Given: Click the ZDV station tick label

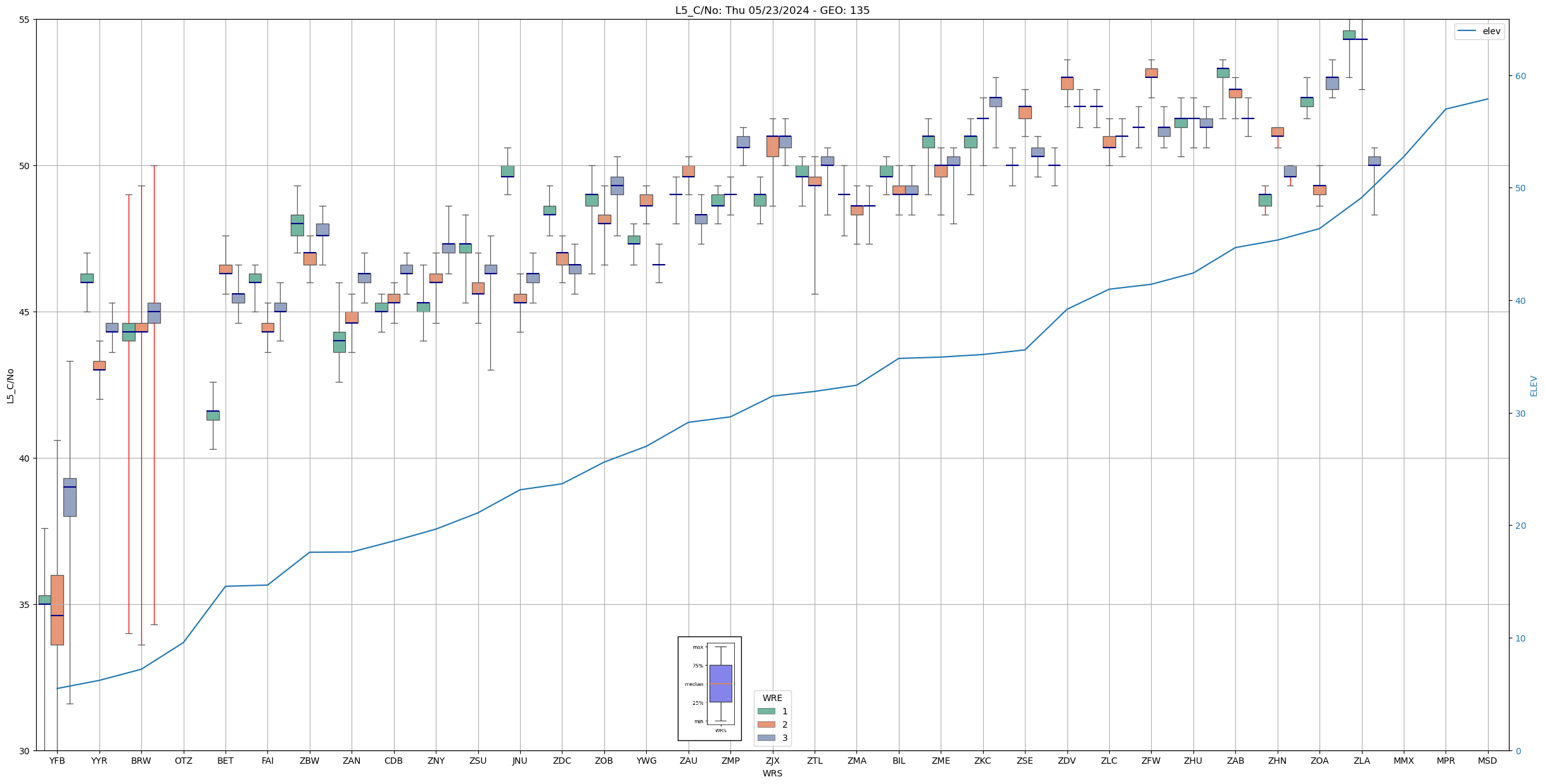Looking at the screenshot, I should pos(1067,761).
